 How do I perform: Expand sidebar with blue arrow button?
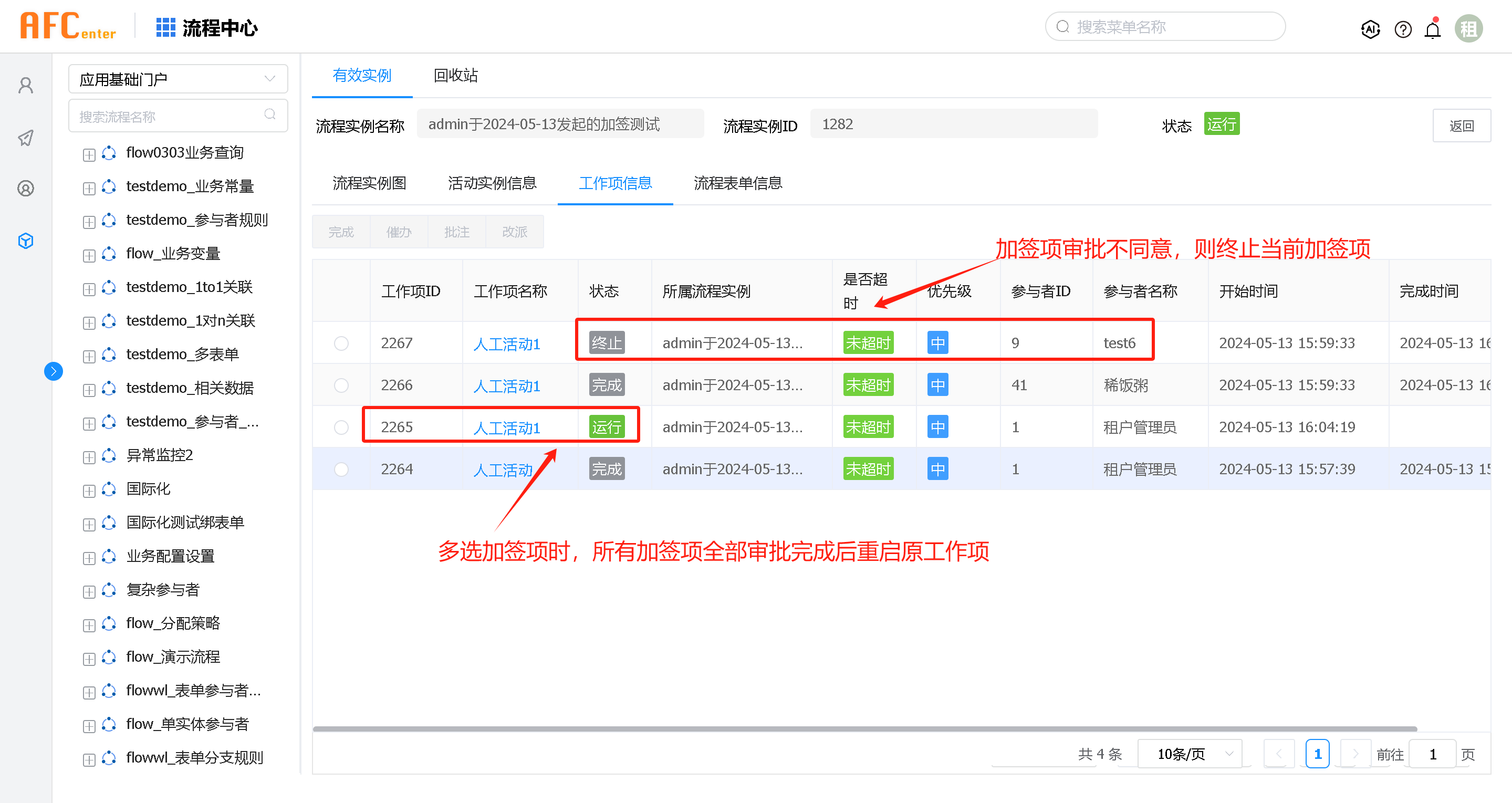(x=54, y=371)
